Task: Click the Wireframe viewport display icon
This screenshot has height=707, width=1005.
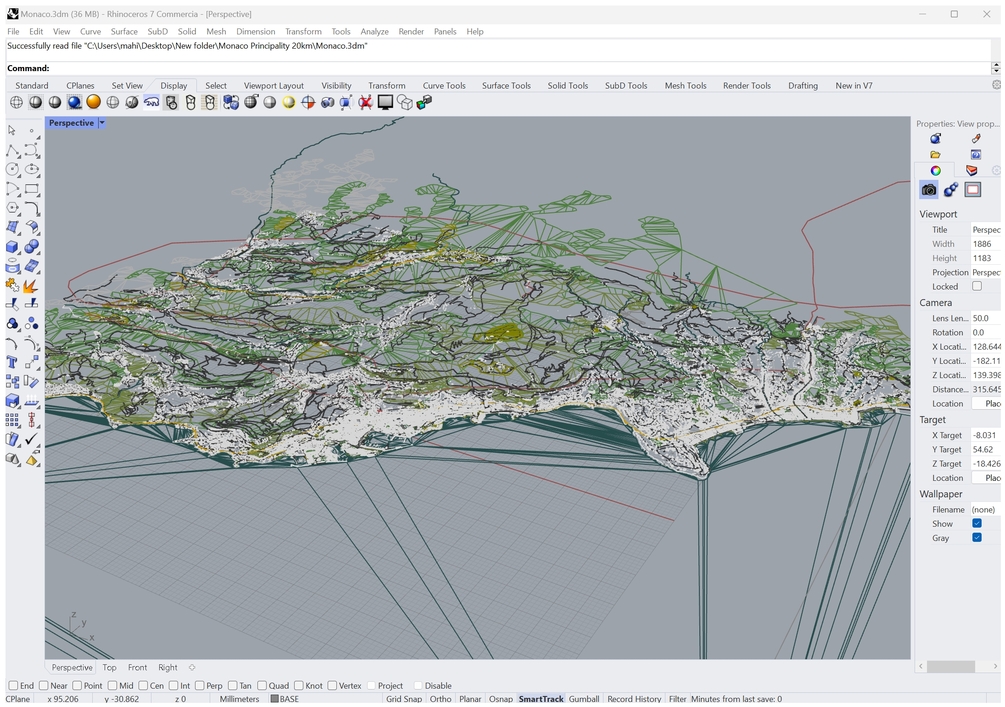Action: coord(17,102)
